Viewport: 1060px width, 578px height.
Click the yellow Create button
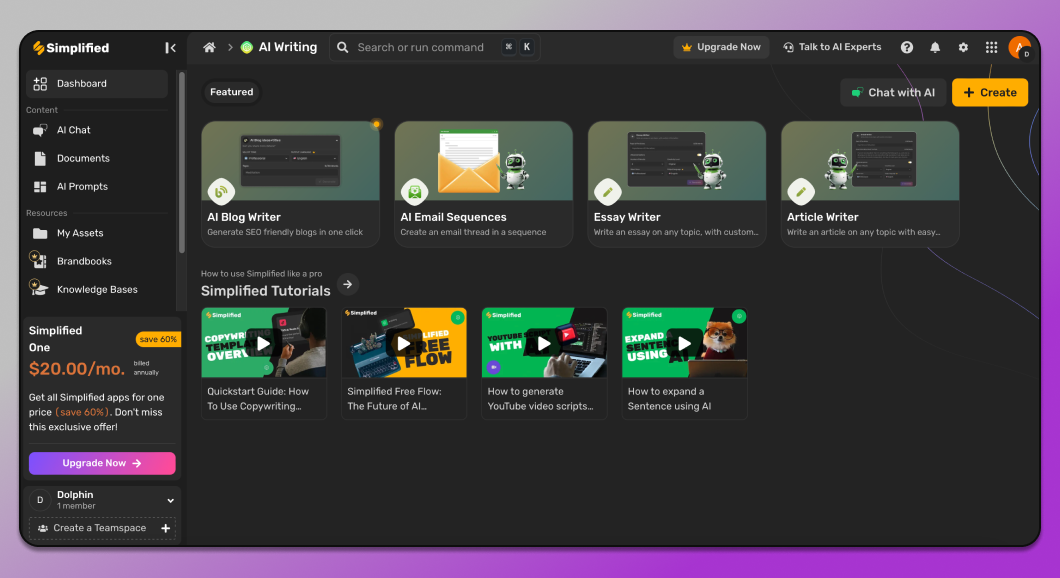pyautogui.click(x=990, y=92)
